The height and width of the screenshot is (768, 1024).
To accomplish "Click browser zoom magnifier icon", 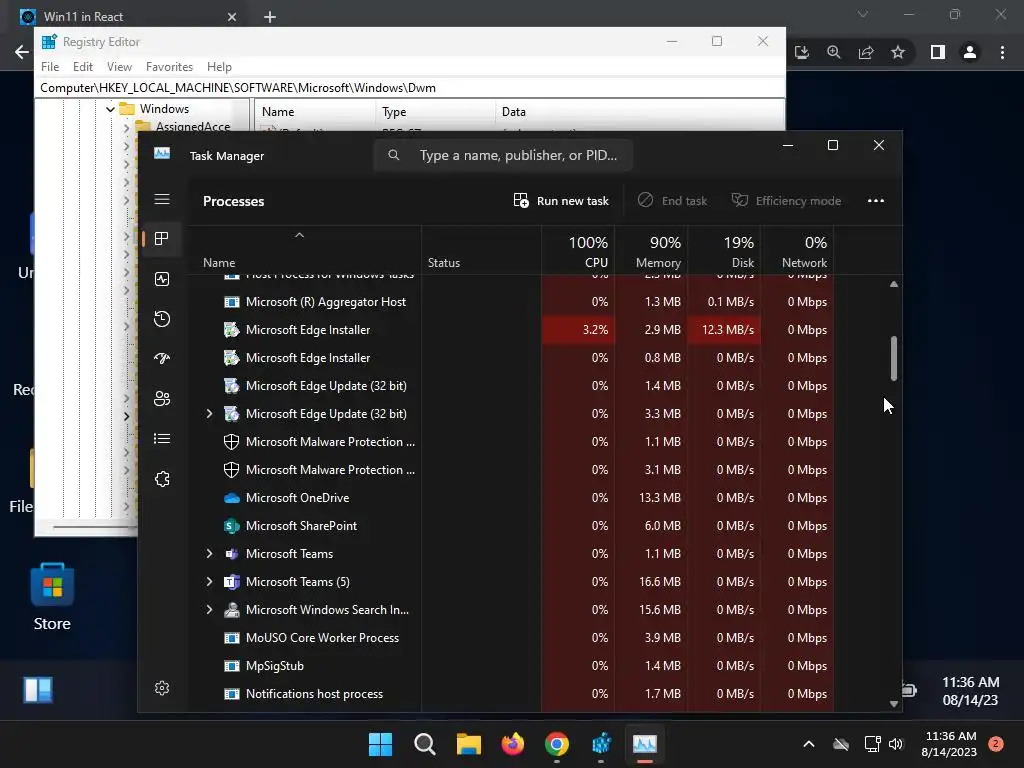I will pyautogui.click(x=834, y=52).
